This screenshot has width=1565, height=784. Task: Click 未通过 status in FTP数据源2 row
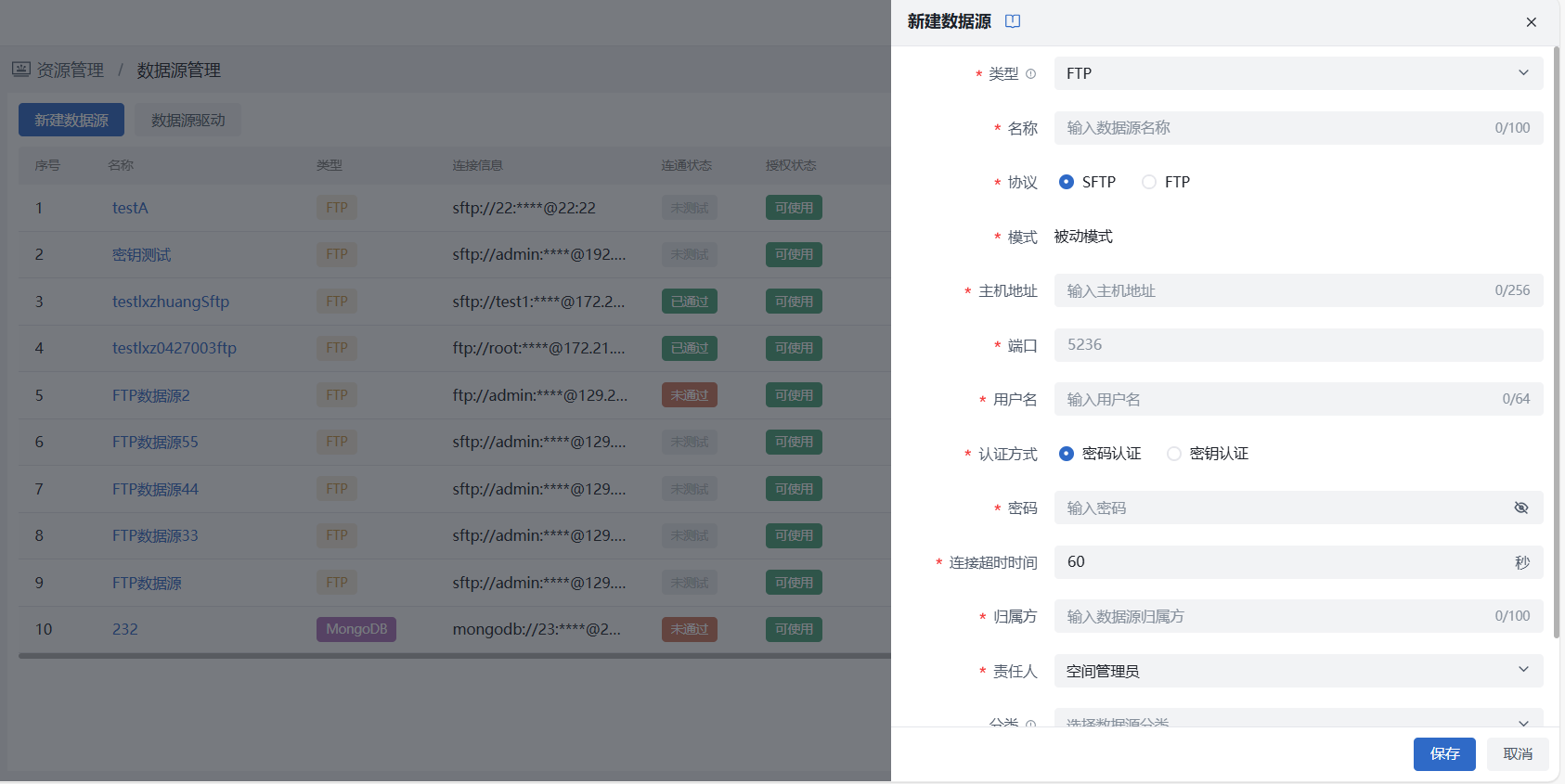(x=690, y=395)
